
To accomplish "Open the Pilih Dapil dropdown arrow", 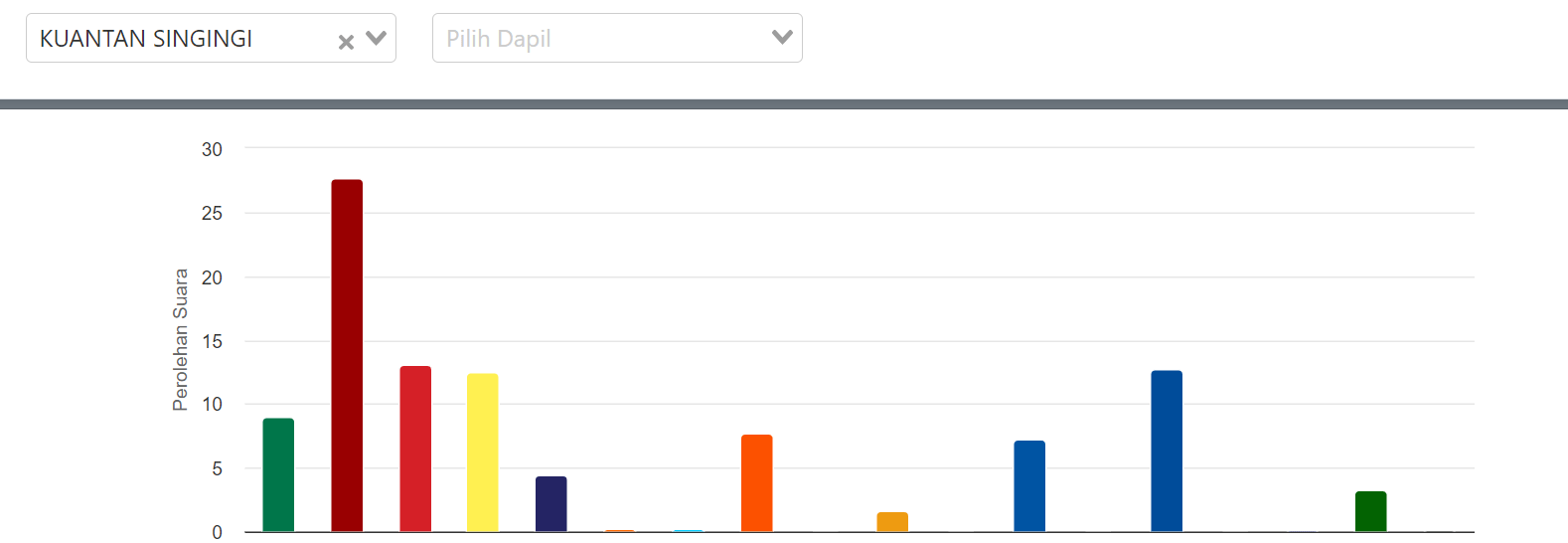I will point(782,37).
